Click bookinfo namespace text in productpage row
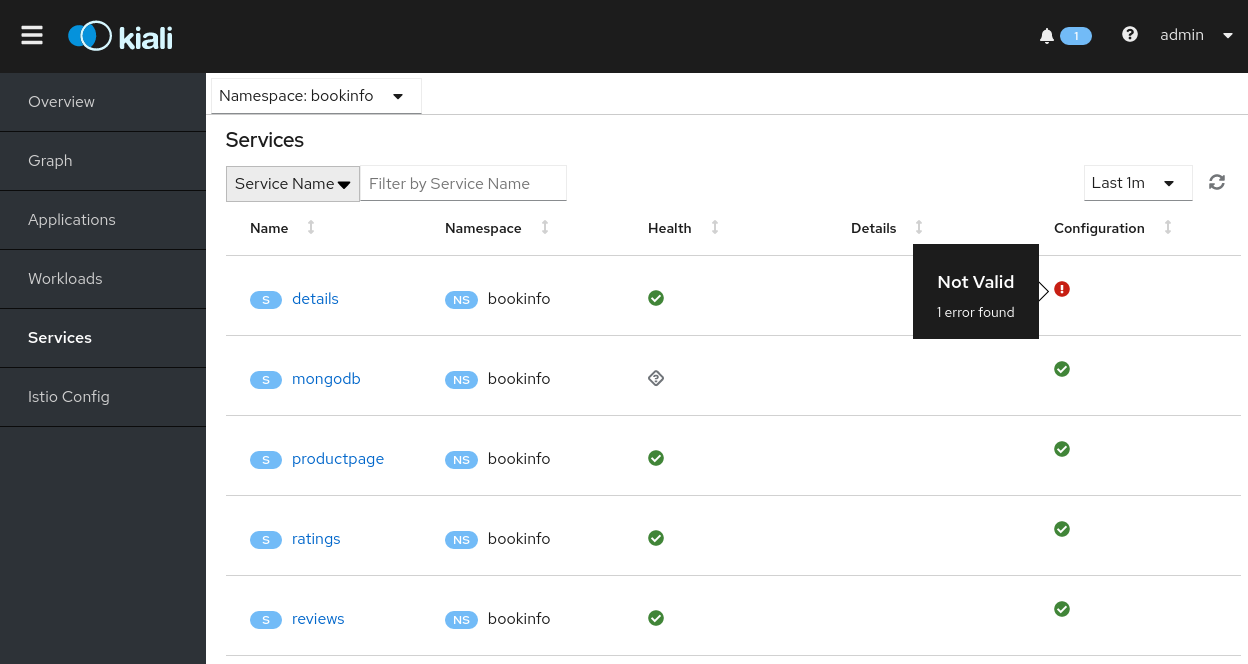 519,459
